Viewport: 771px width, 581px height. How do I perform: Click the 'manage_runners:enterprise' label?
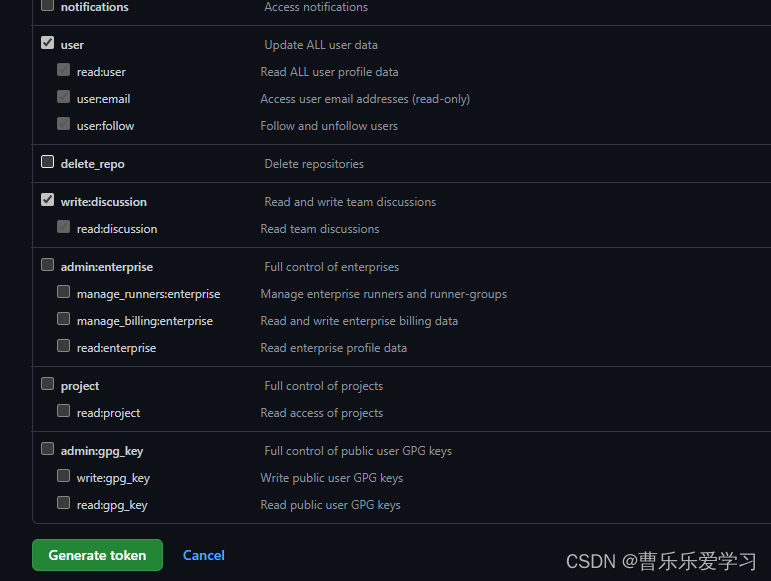point(148,294)
